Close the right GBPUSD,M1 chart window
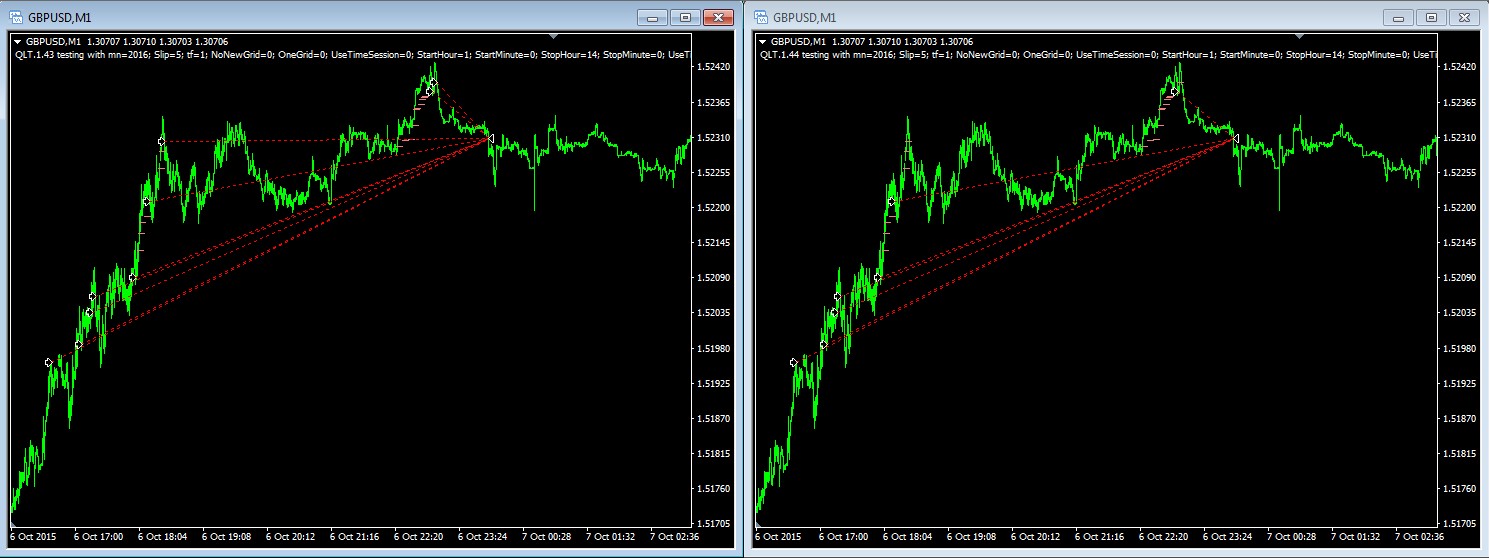 (x=1464, y=18)
